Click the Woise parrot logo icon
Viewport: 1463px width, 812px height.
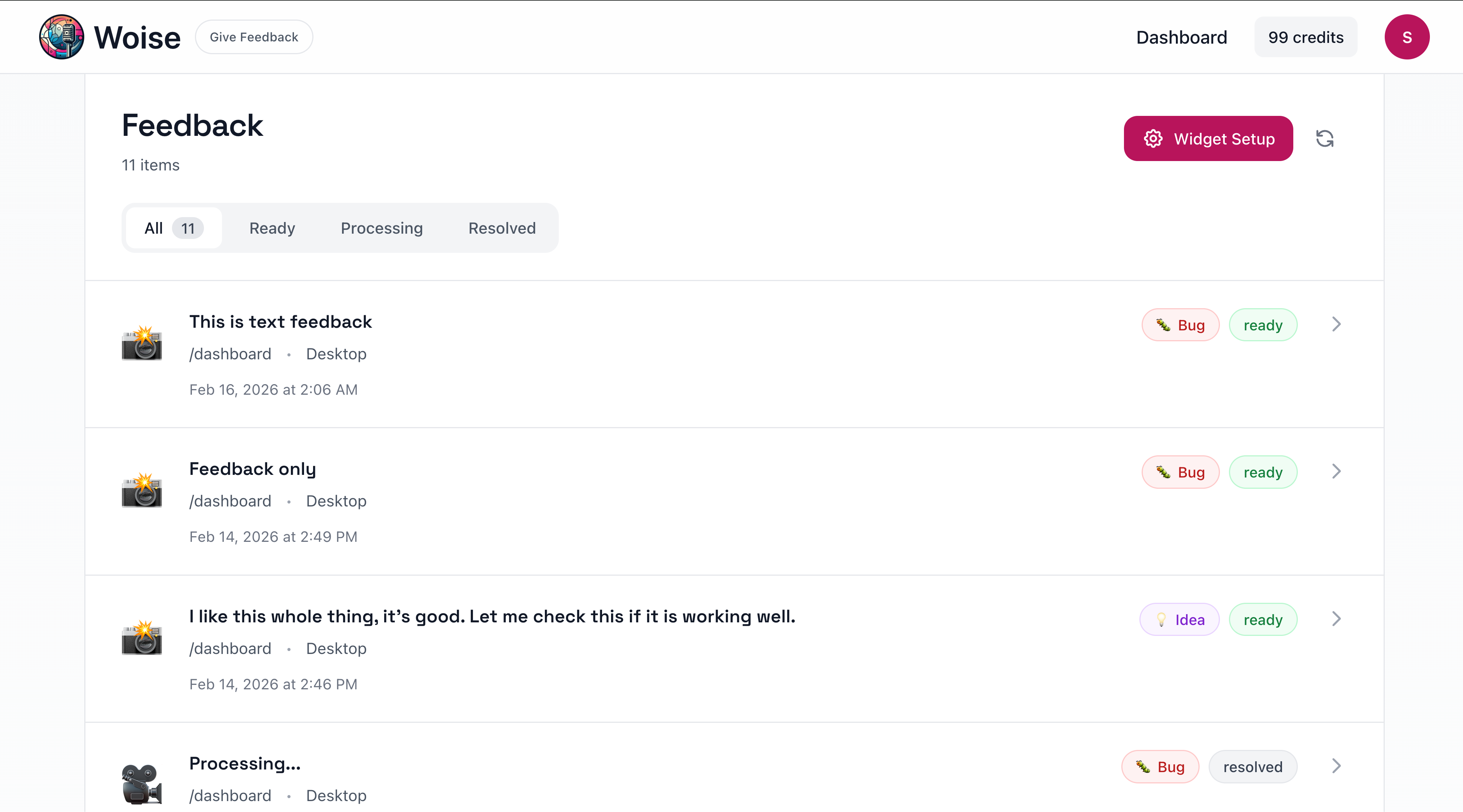tap(61, 36)
